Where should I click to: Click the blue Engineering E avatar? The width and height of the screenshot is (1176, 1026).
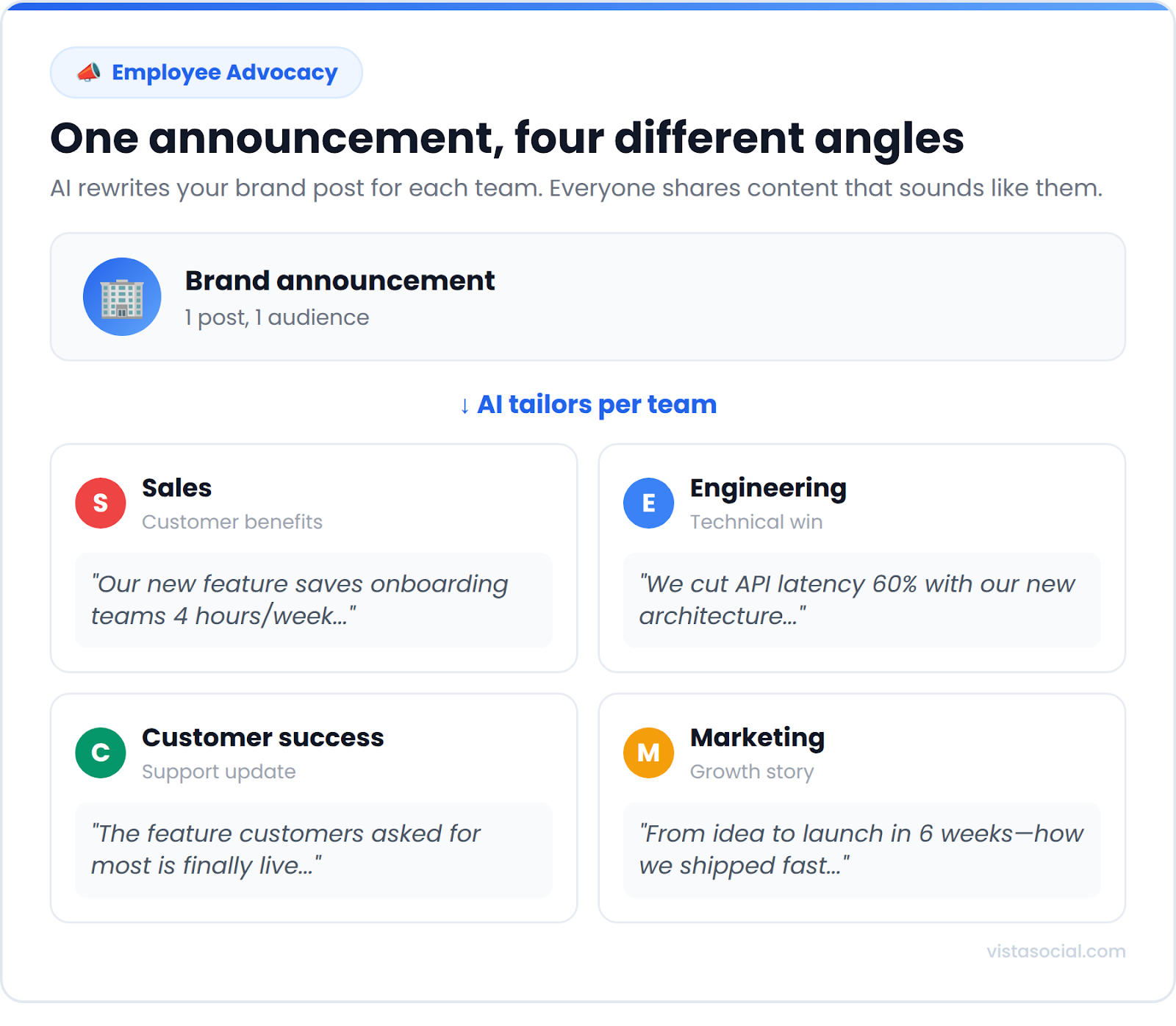[648, 503]
